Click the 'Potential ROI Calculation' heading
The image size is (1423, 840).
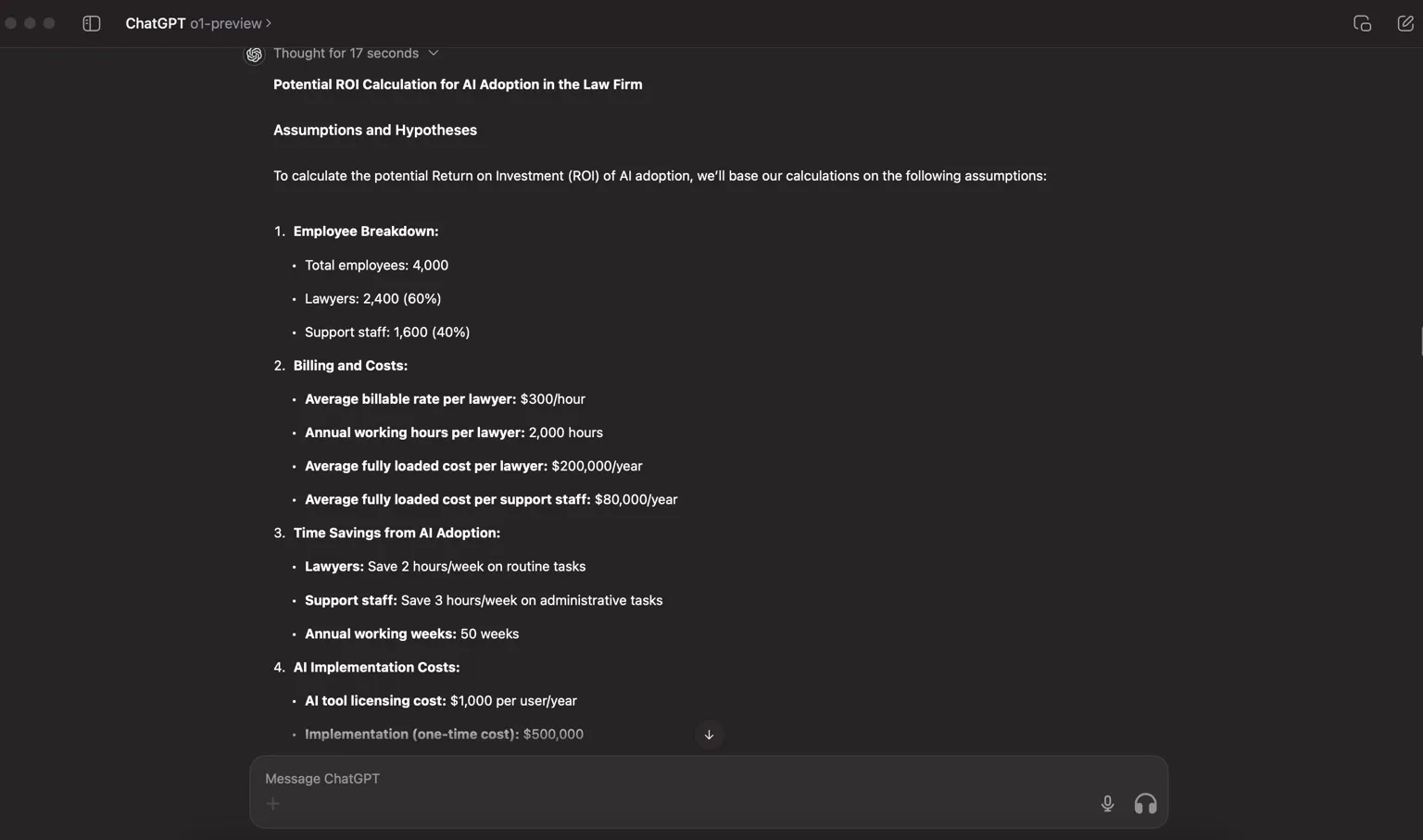(458, 84)
